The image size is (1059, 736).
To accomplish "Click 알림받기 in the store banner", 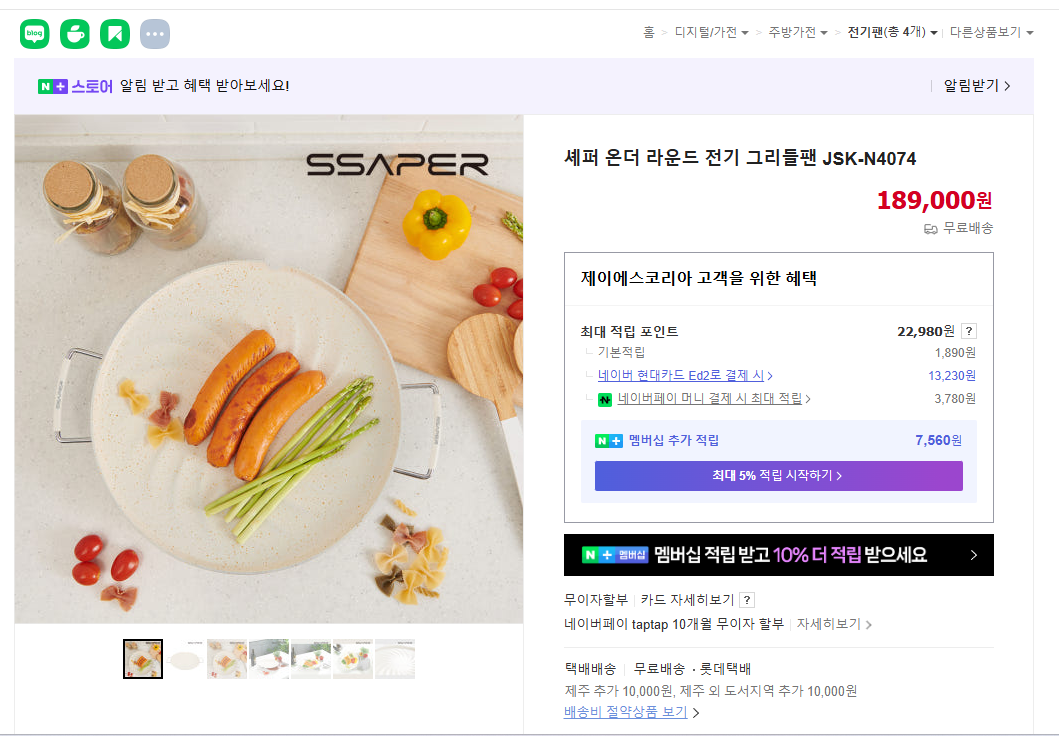I will [x=977, y=86].
